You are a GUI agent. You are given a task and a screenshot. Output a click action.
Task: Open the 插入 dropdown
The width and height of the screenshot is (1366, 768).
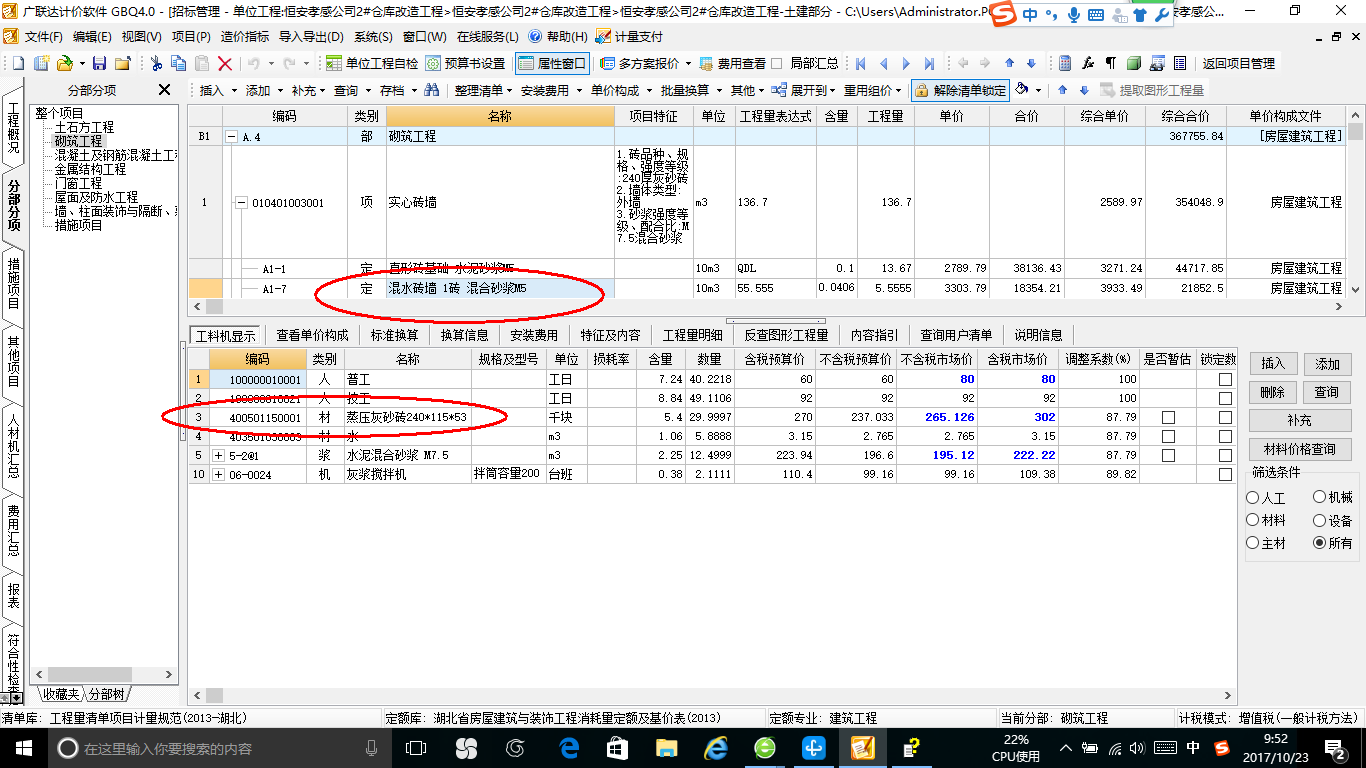216,90
